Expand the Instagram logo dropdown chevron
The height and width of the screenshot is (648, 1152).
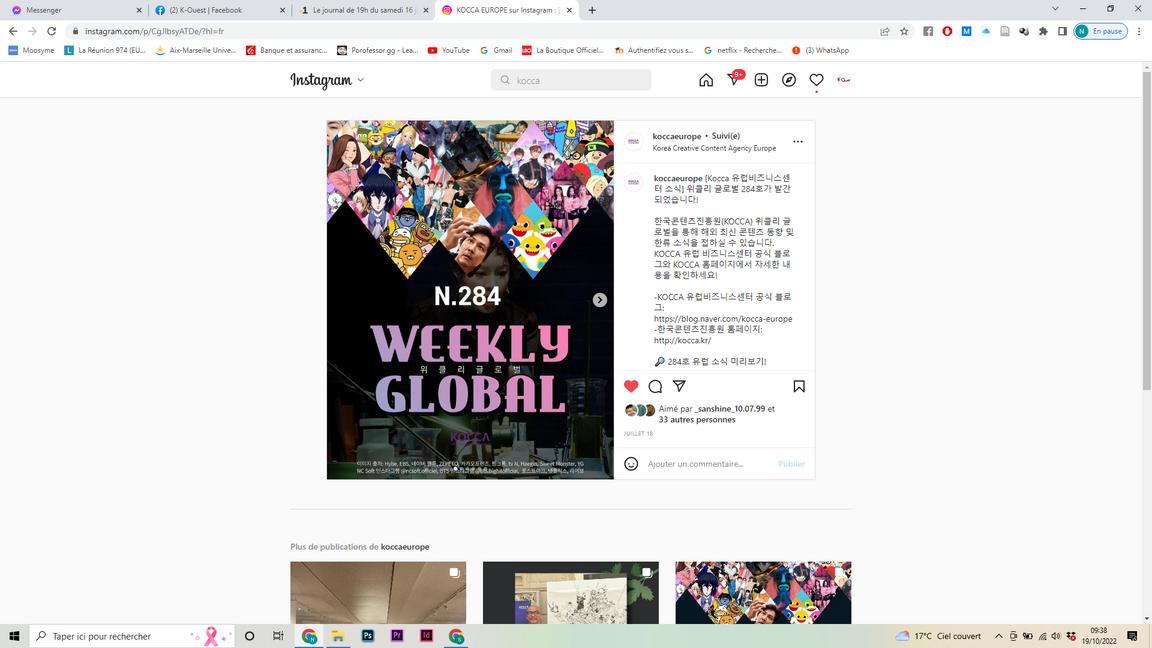point(361,80)
